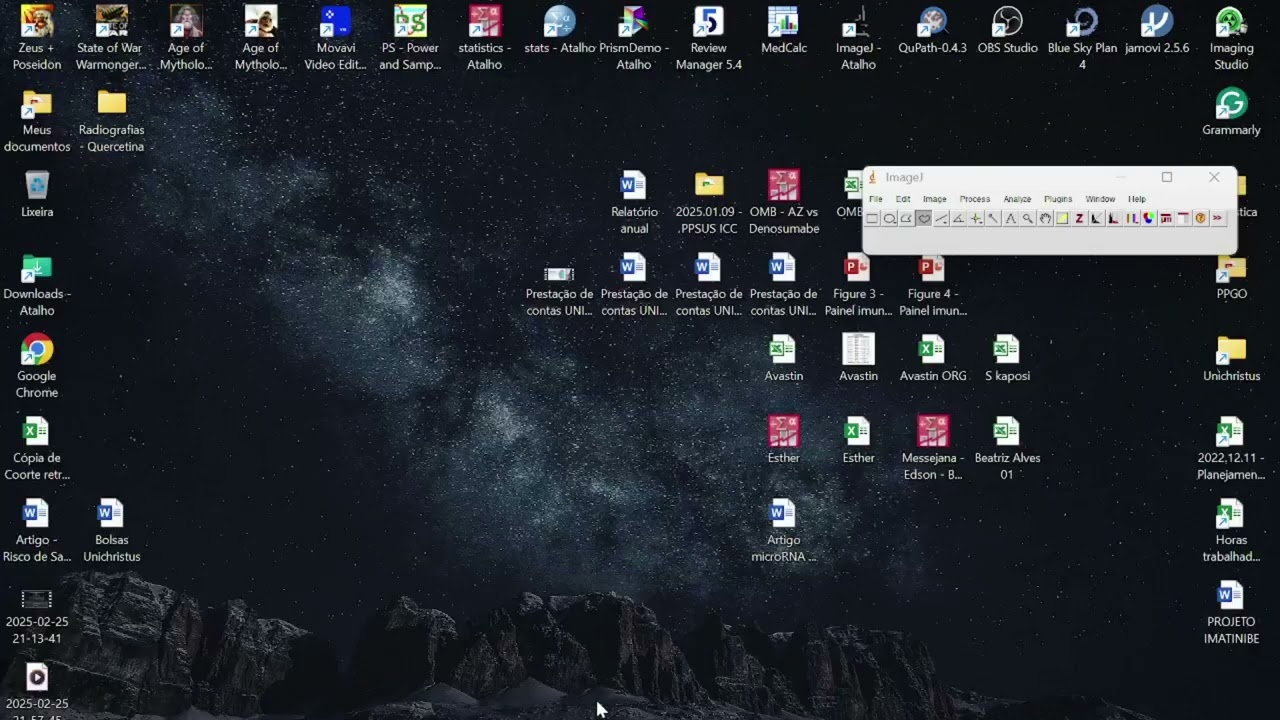Select the Grammarly desktop icon

[1231, 112]
